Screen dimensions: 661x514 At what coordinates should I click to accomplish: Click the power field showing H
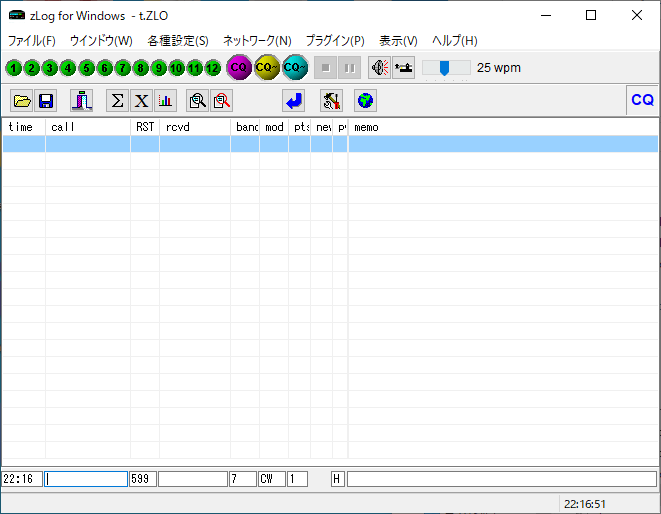click(338, 479)
